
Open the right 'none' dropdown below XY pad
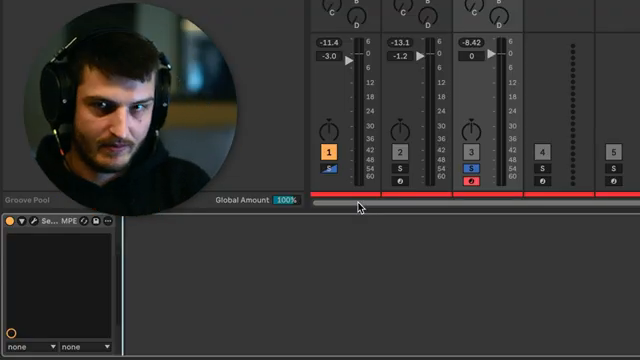[85, 347]
